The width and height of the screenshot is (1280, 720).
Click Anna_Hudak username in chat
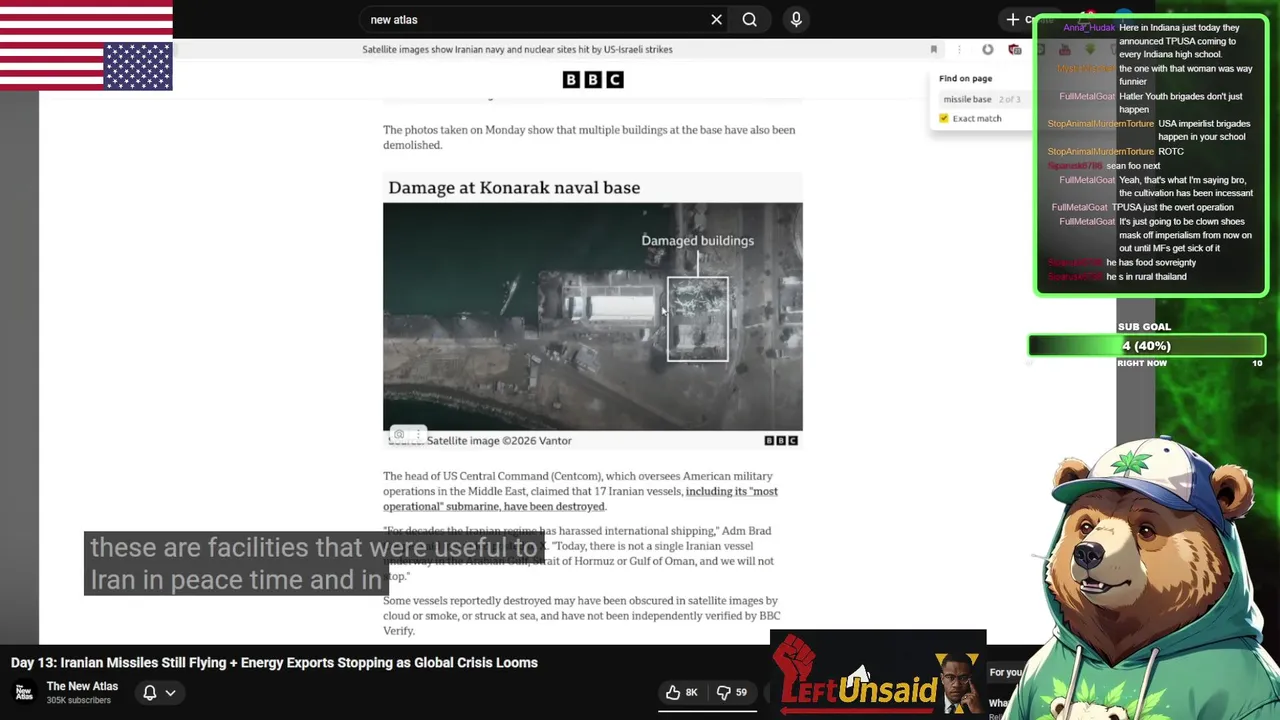point(1089,28)
